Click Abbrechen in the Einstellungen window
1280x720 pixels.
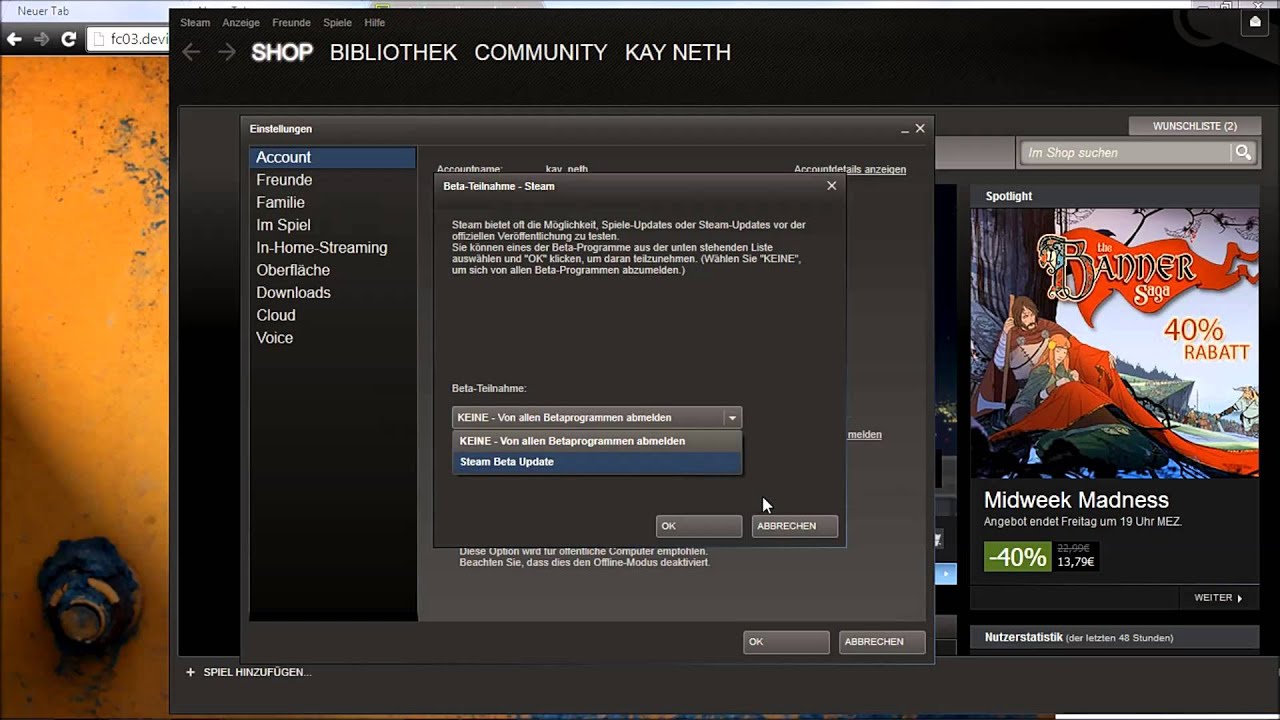pos(882,642)
